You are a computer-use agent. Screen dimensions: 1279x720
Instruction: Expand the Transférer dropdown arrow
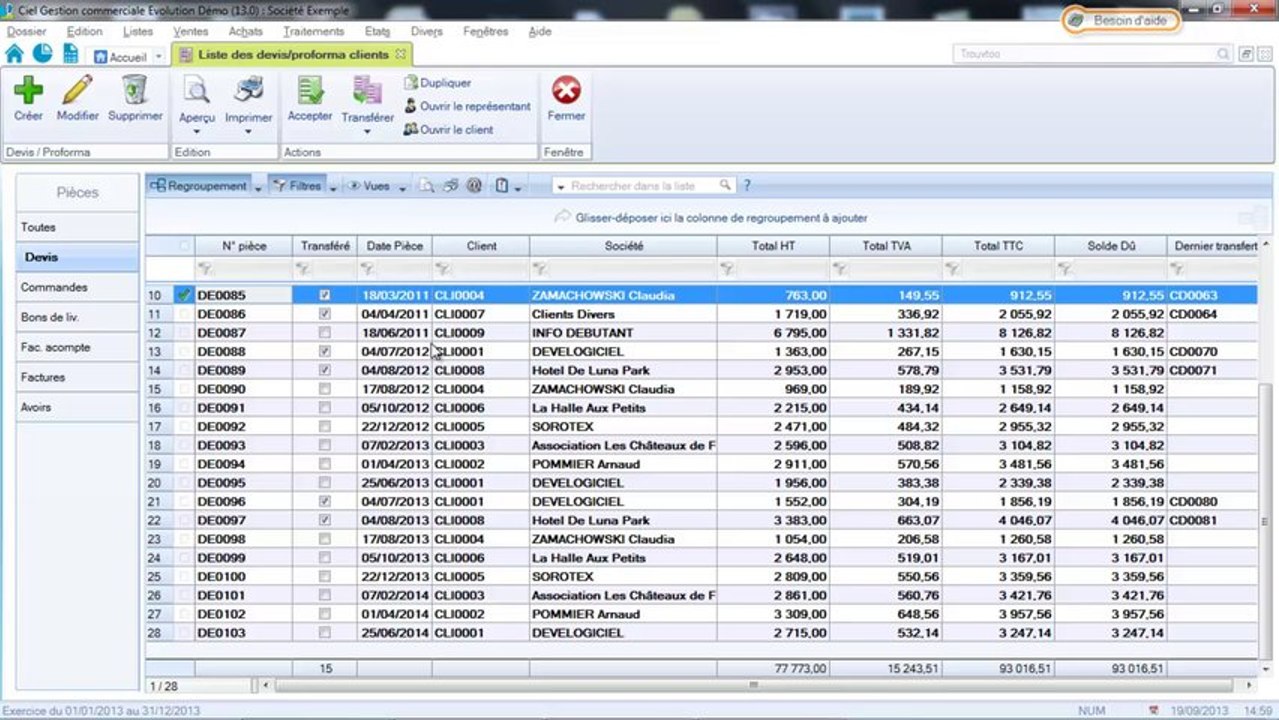[367, 131]
